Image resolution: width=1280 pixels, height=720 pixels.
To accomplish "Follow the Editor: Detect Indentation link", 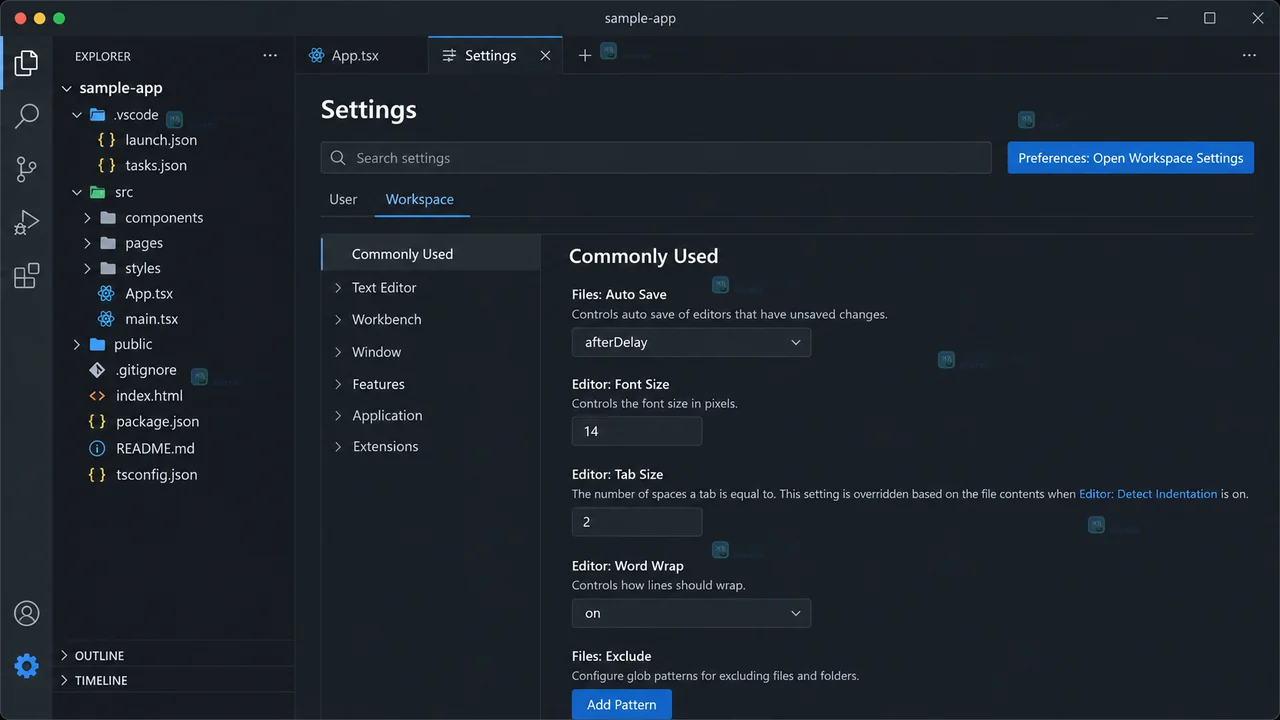I will coord(1148,494).
